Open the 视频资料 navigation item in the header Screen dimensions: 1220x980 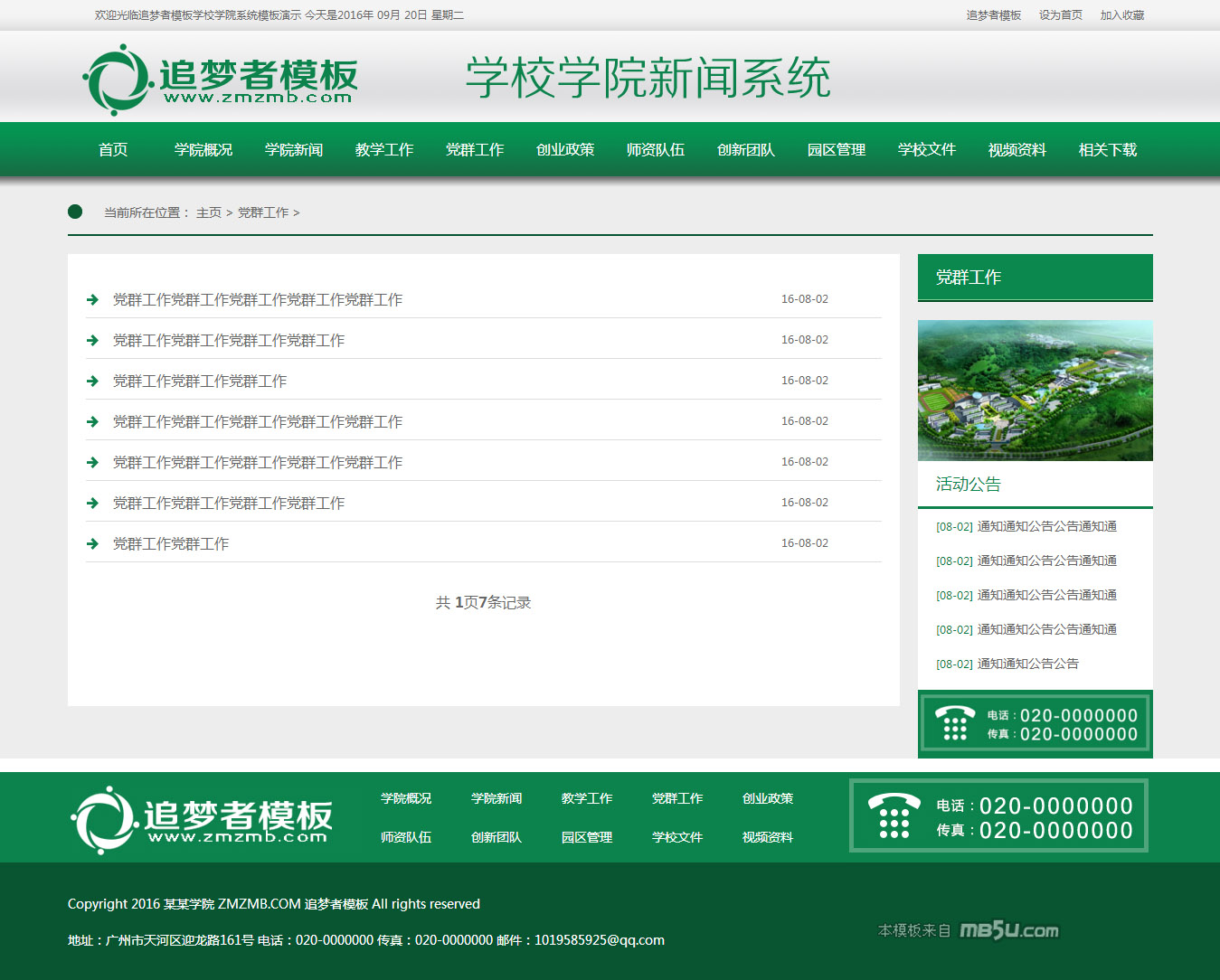(x=1017, y=150)
